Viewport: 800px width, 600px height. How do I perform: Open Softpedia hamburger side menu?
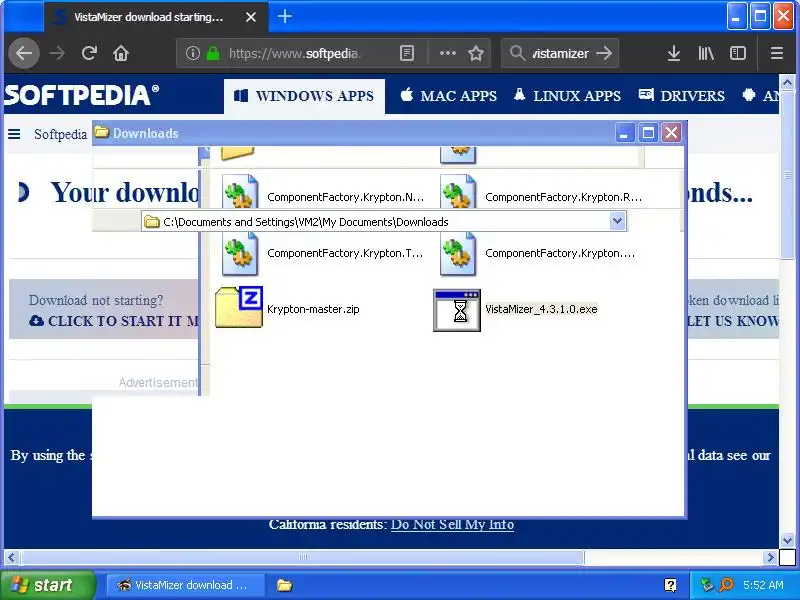[x=14, y=134]
